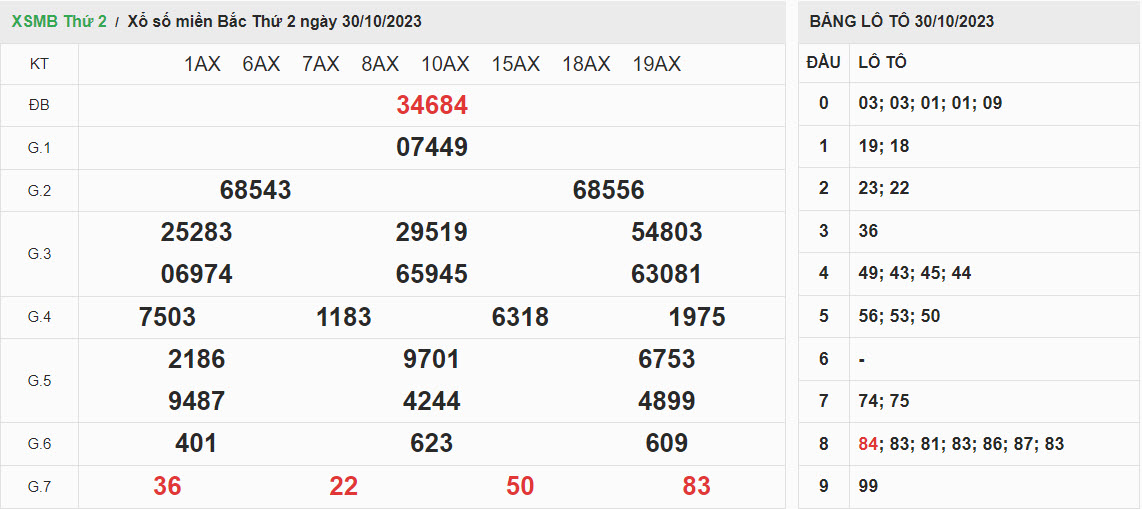Select the 10AX code in the KT row
Screen dimensions: 1142x509
point(445,64)
